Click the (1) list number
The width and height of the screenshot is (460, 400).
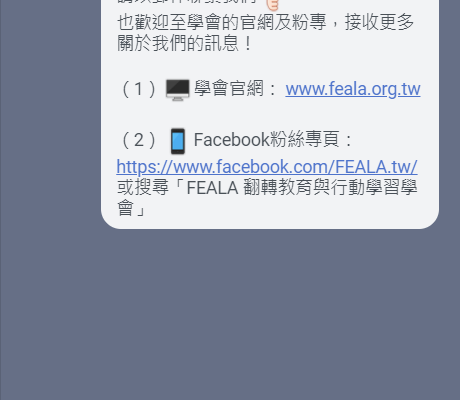(138, 89)
